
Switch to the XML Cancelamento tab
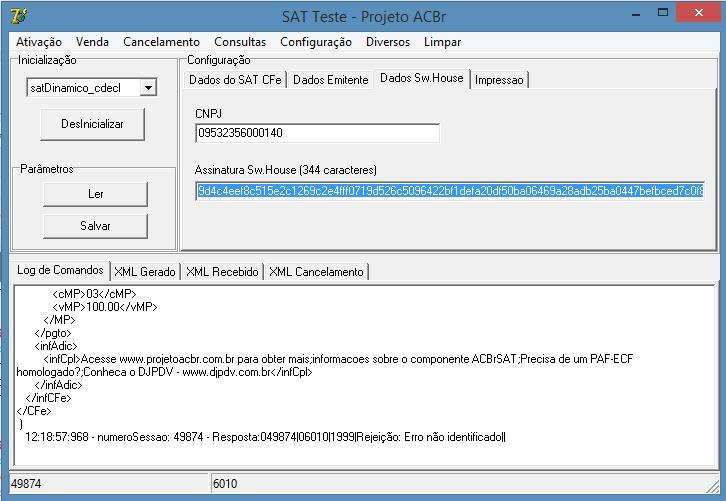point(316,271)
